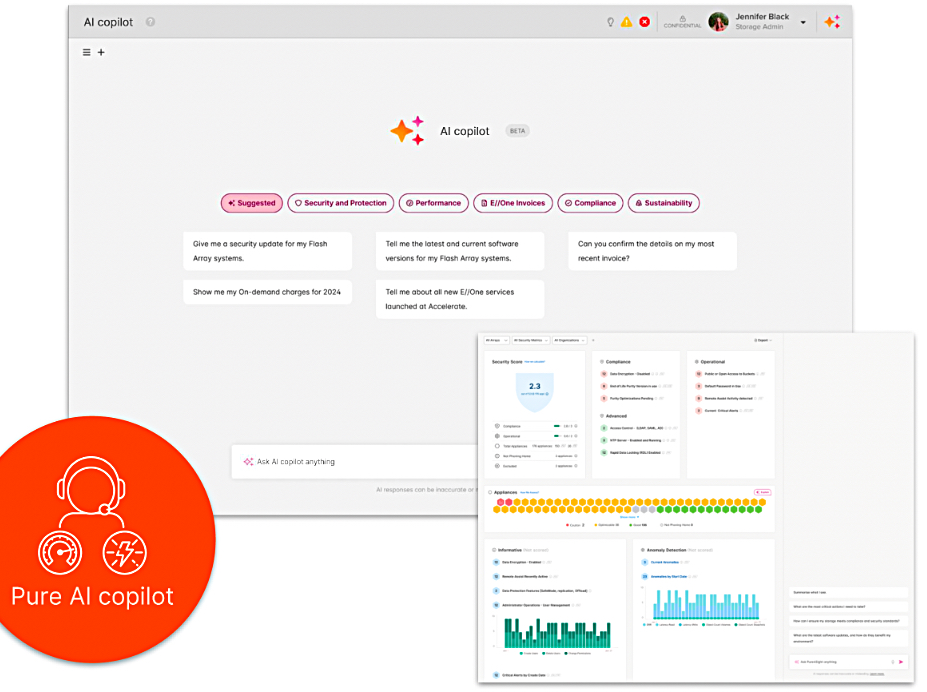Viewport: 927px width, 692px height.
Task: Select the Compliance tab
Action: (590, 203)
